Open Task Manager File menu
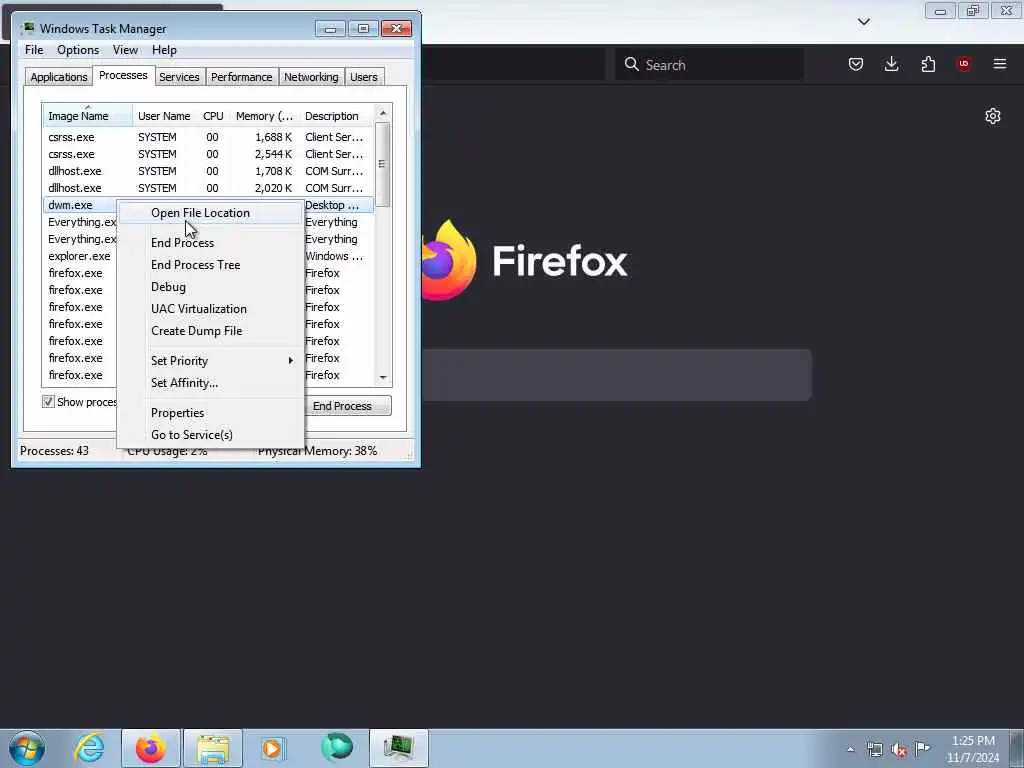 [x=34, y=50]
